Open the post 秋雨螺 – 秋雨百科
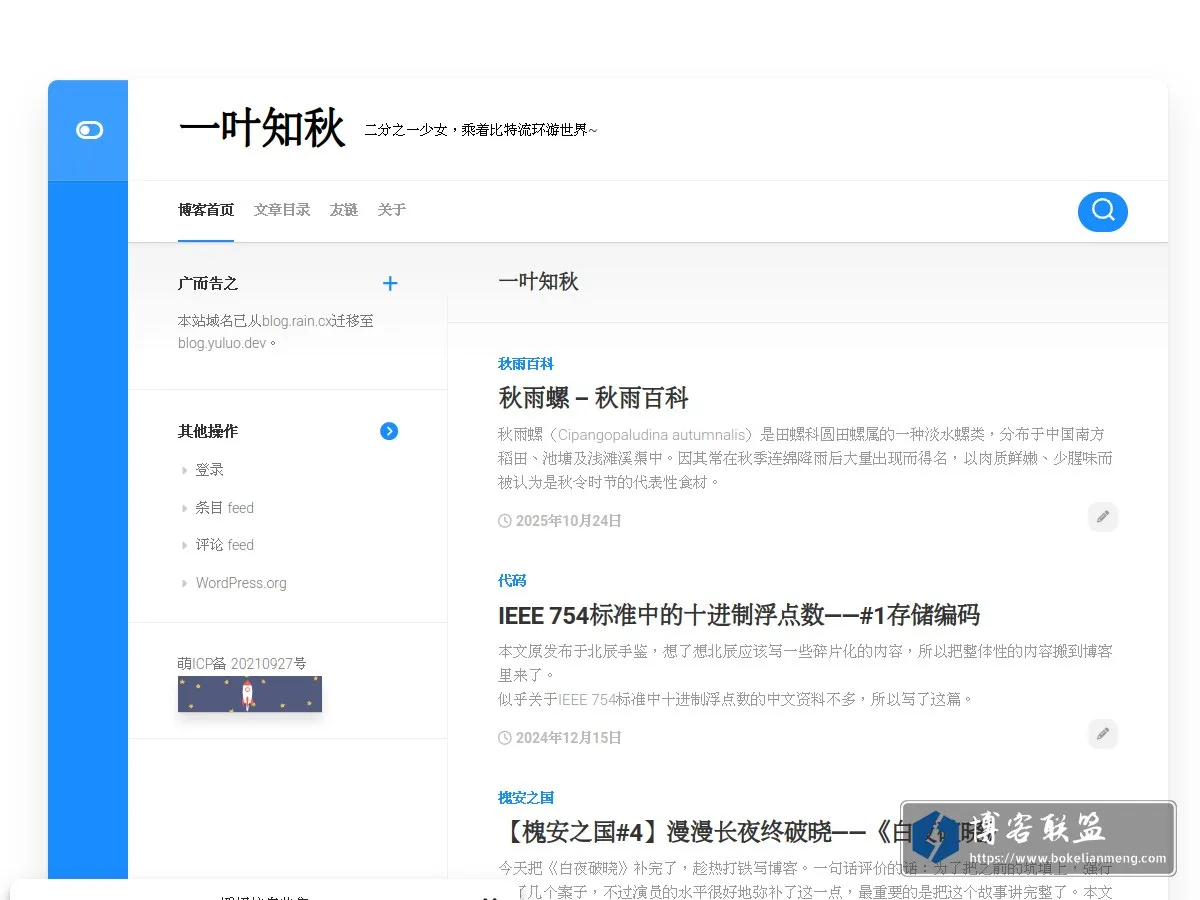1200x900 pixels. tap(594, 398)
